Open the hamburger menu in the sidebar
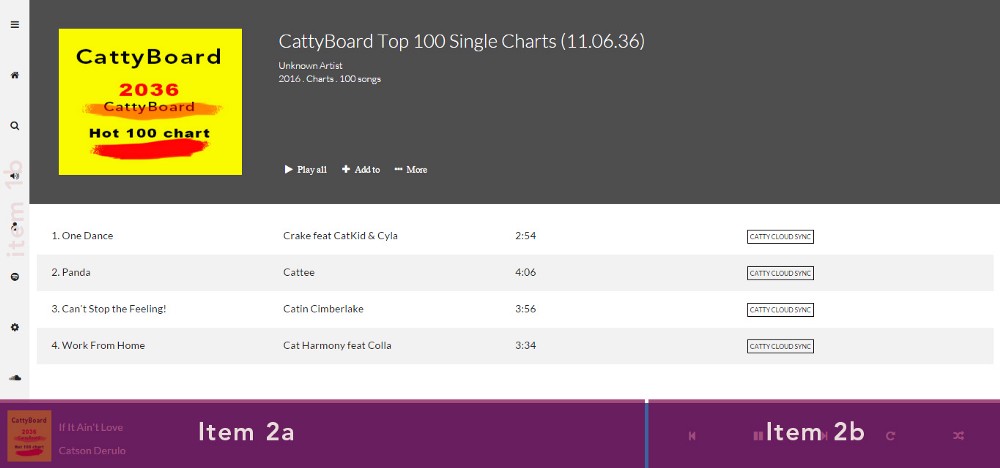 [x=14, y=25]
